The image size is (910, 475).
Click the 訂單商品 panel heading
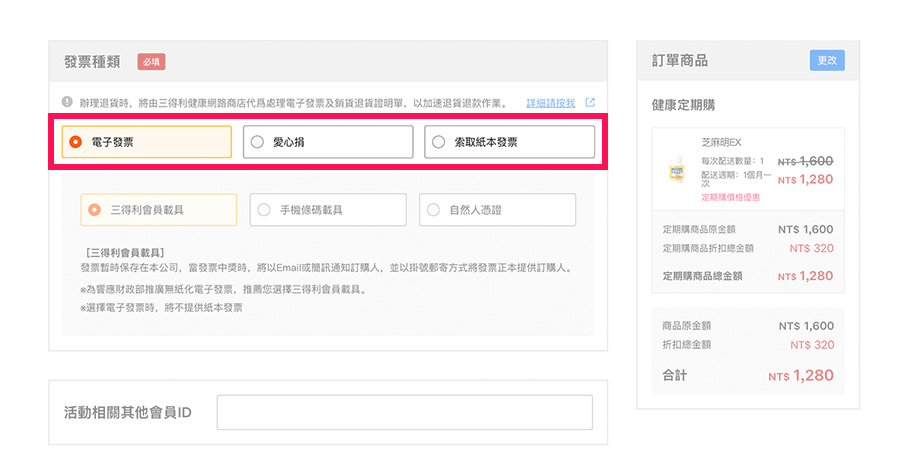tap(680, 61)
